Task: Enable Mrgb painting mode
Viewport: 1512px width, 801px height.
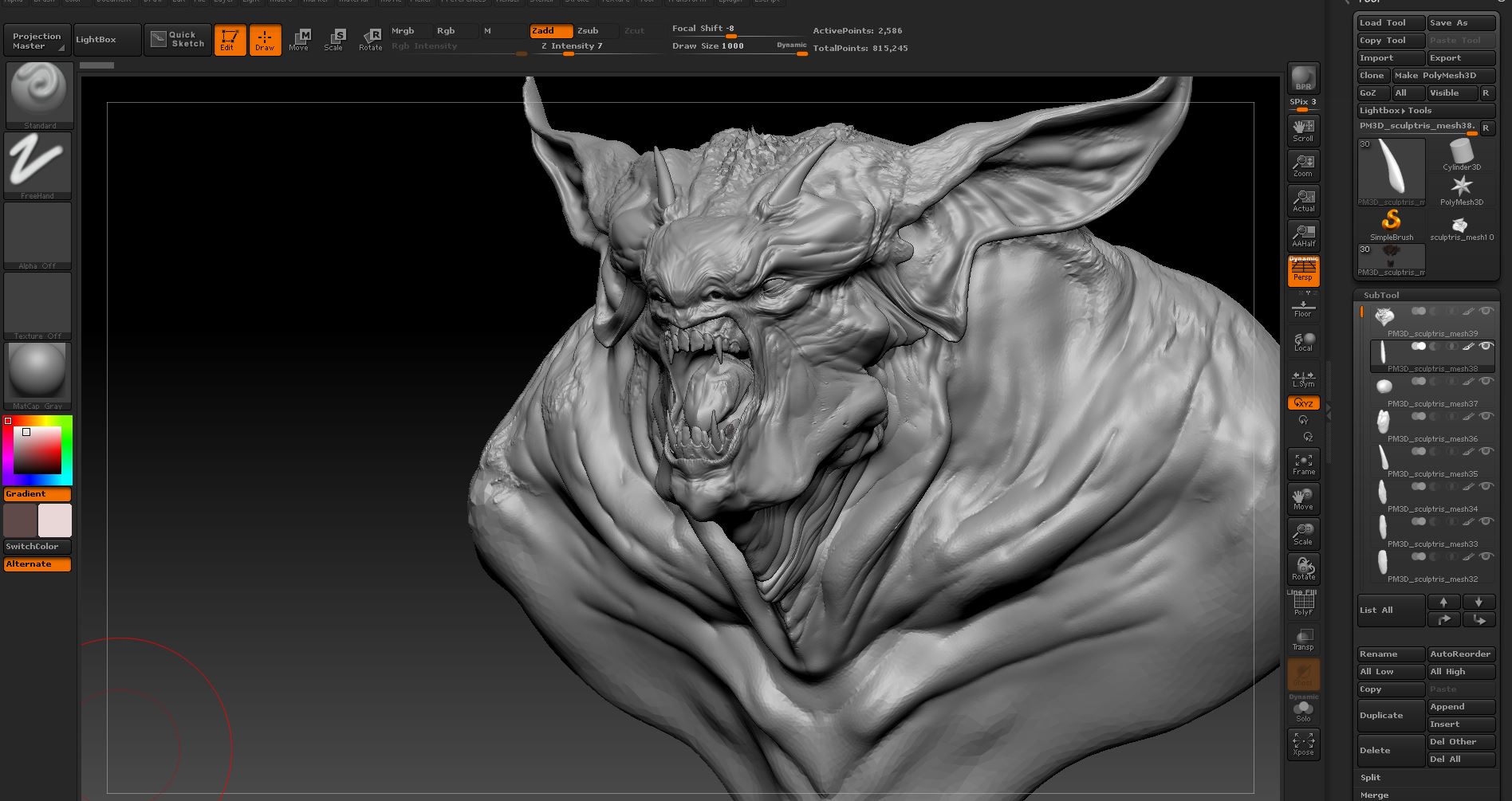Action: [x=411, y=30]
